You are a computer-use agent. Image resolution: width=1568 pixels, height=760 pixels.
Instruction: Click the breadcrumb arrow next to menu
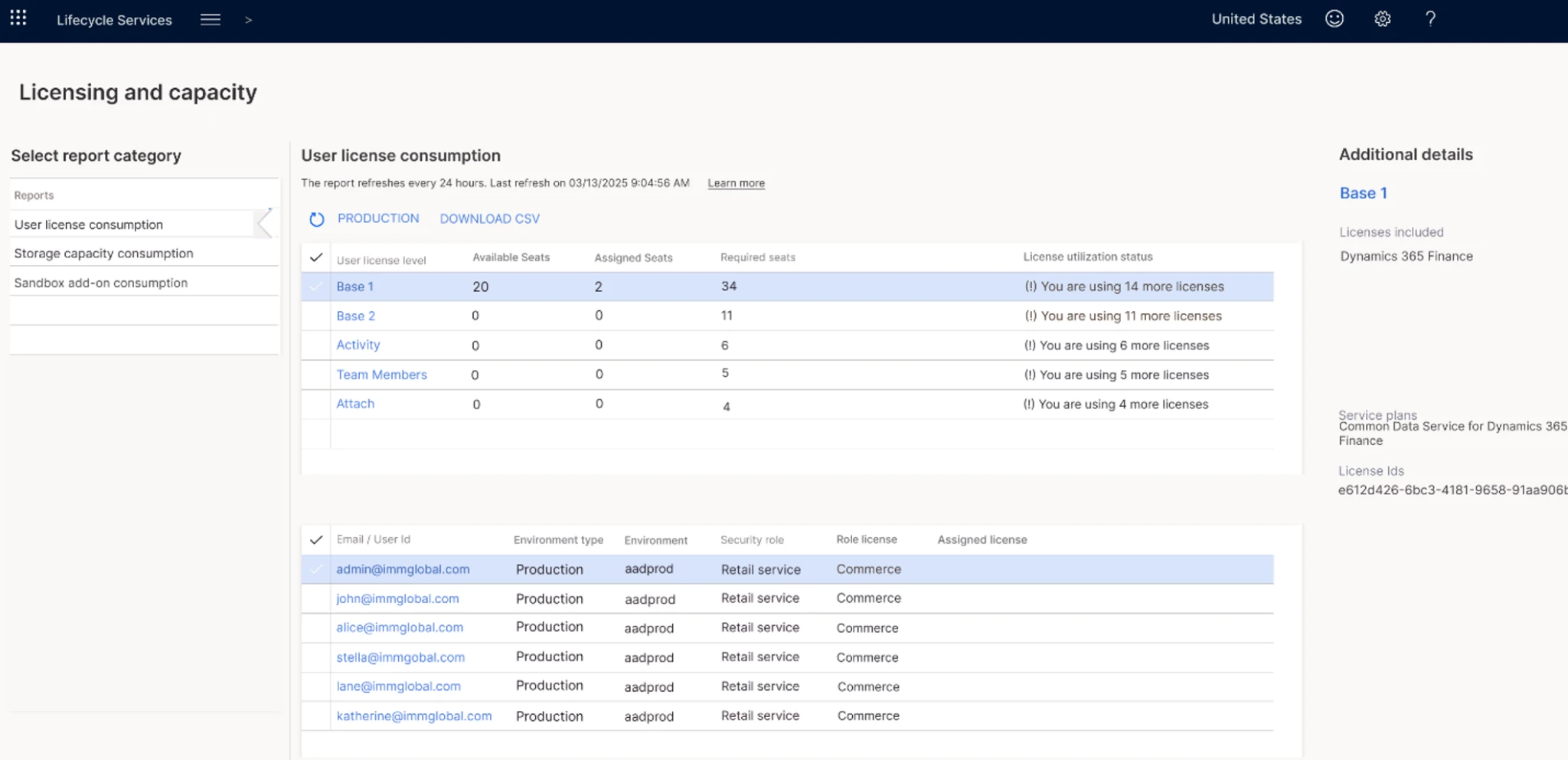tap(248, 21)
